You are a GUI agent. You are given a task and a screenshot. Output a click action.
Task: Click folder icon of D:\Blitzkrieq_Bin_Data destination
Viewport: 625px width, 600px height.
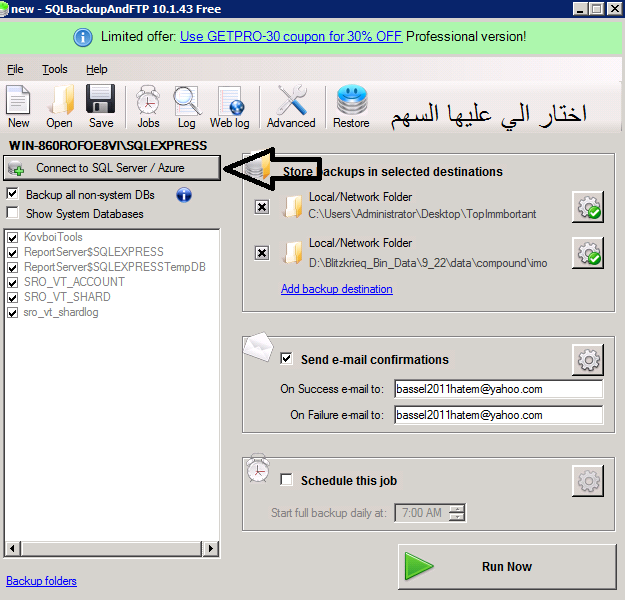(293, 253)
